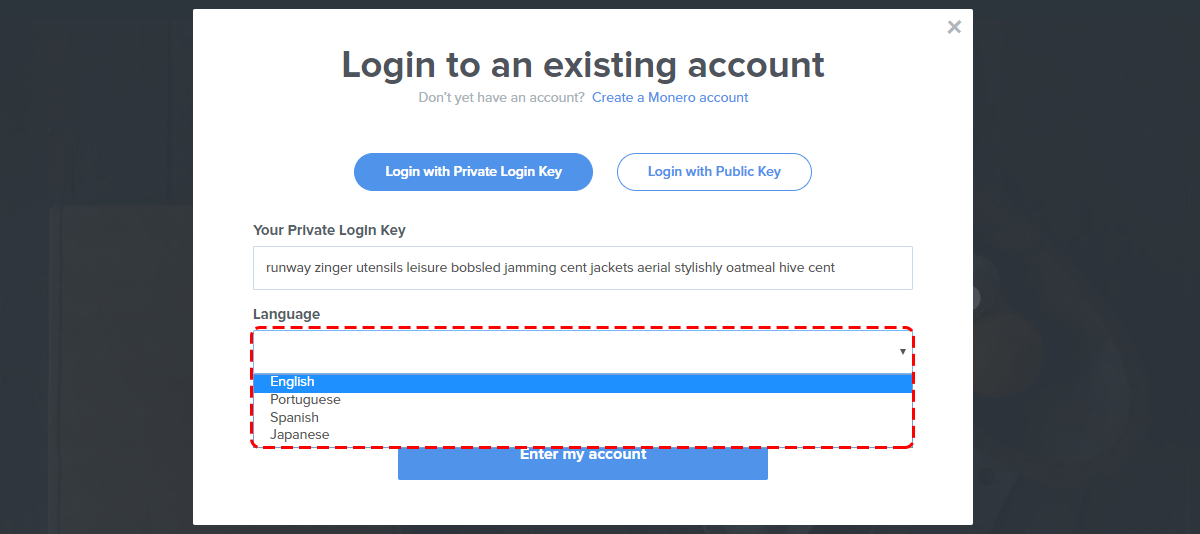Switch to Login with Public Key

(x=714, y=172)
